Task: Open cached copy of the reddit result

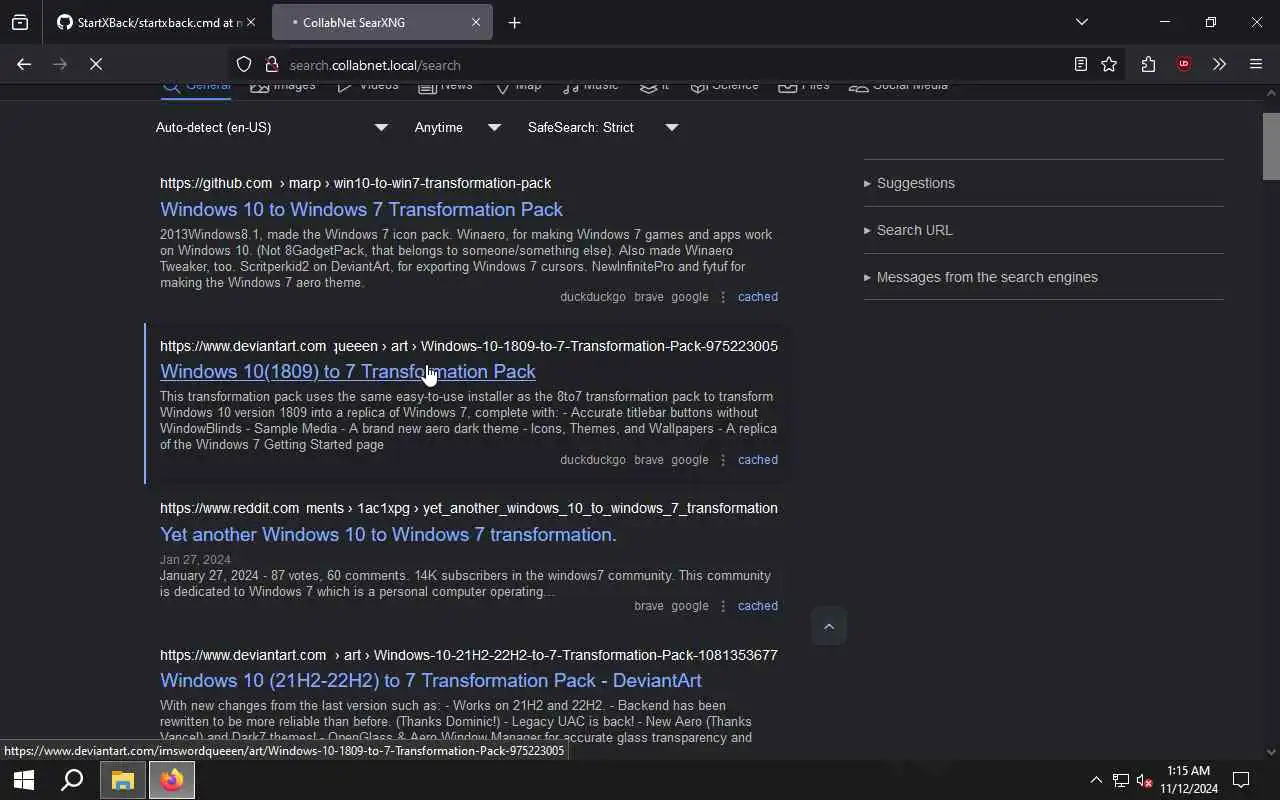Action: pos(758,606)
